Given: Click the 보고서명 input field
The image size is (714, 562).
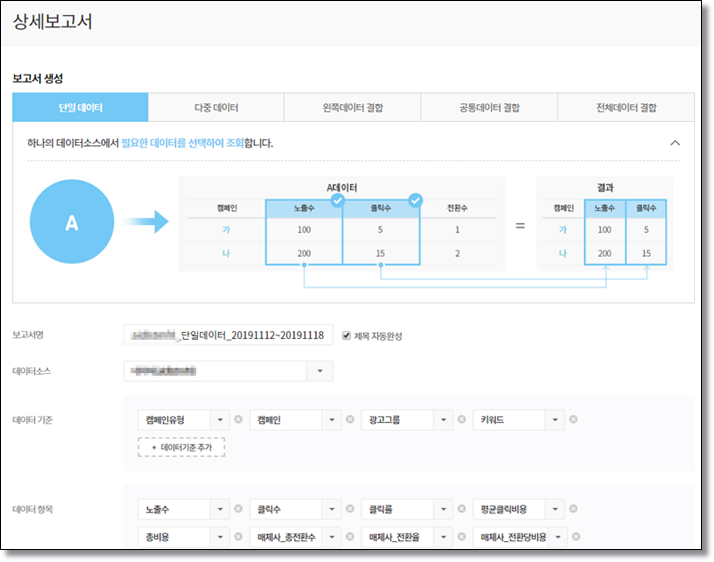Looking at the screenshot, I should click(x=228, y=335).
